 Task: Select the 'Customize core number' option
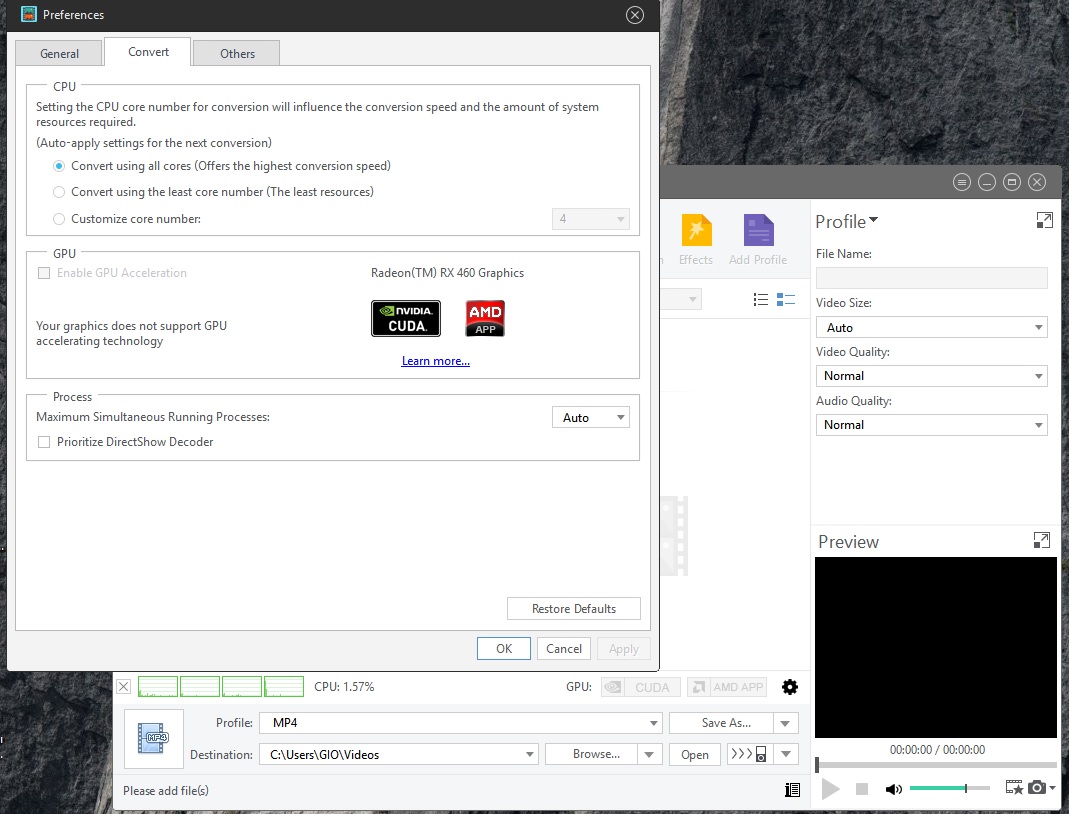click(60, 219)
